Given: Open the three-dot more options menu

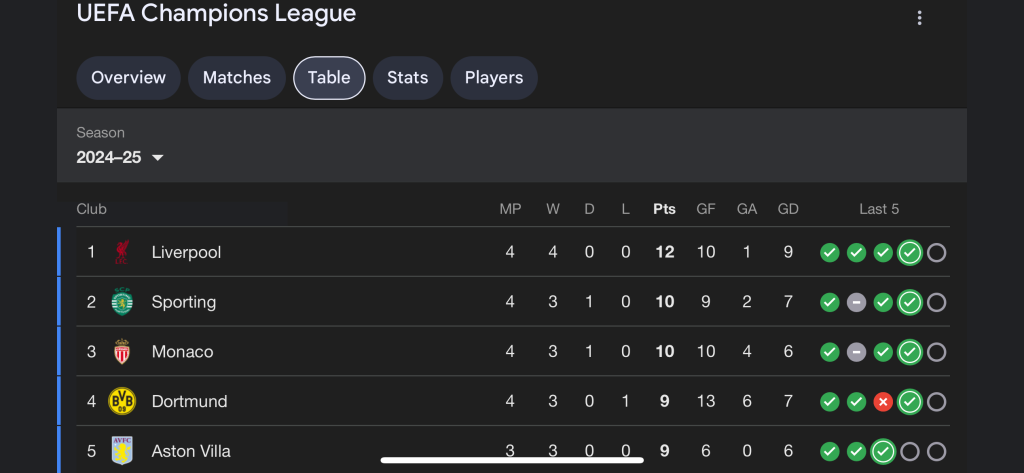Looking at the screenshot, I should [919, 18].
